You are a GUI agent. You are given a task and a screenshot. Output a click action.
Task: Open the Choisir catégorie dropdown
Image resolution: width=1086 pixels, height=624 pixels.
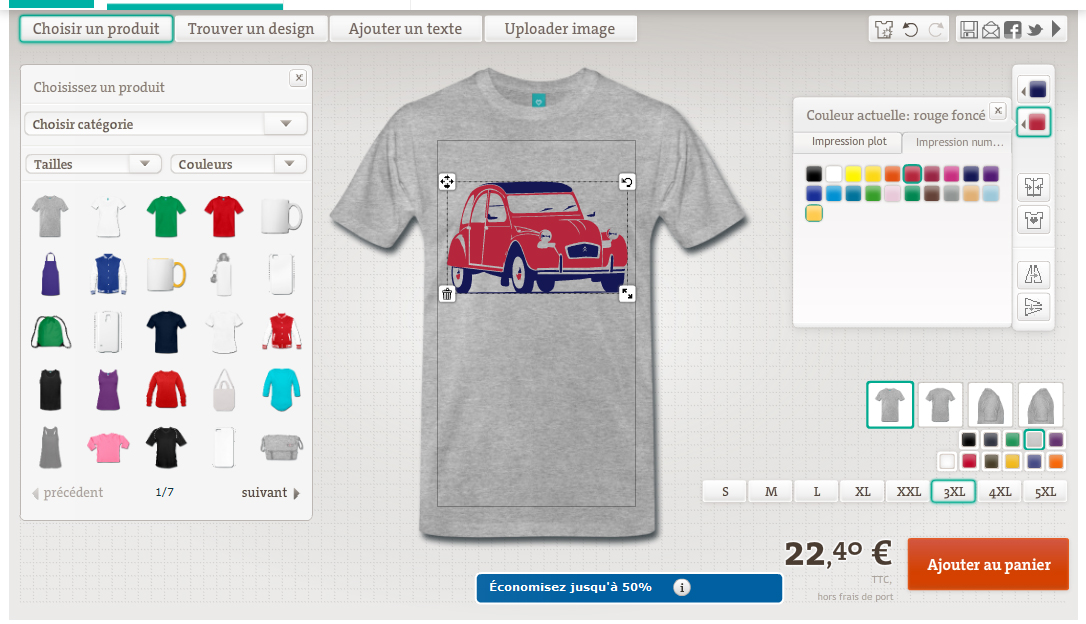tap(166, 124)
